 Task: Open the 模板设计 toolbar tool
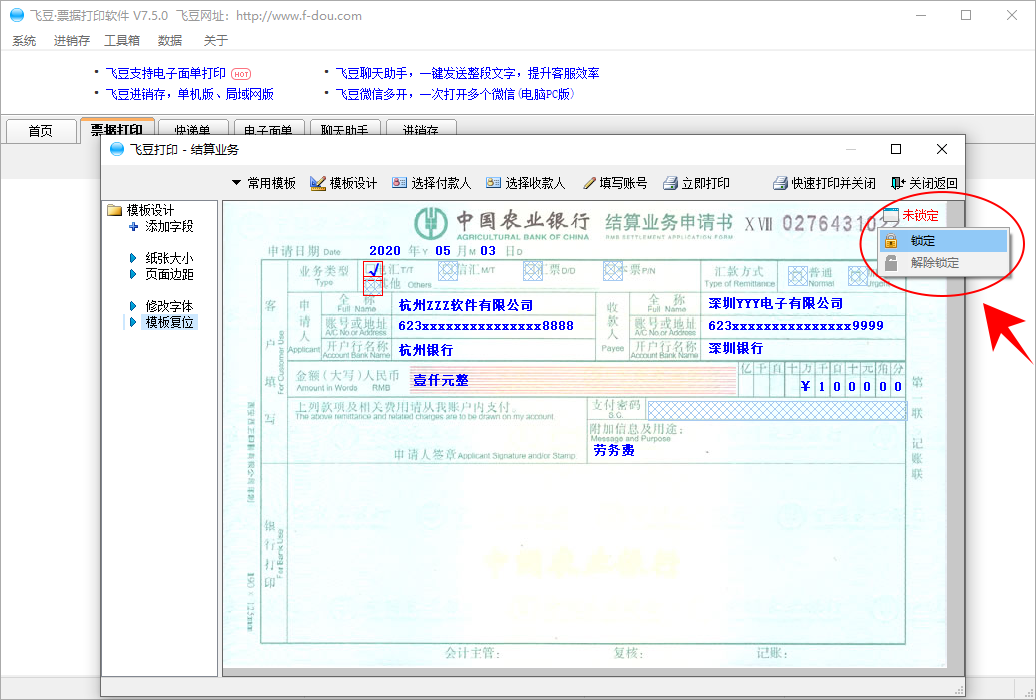click(344, 183)
